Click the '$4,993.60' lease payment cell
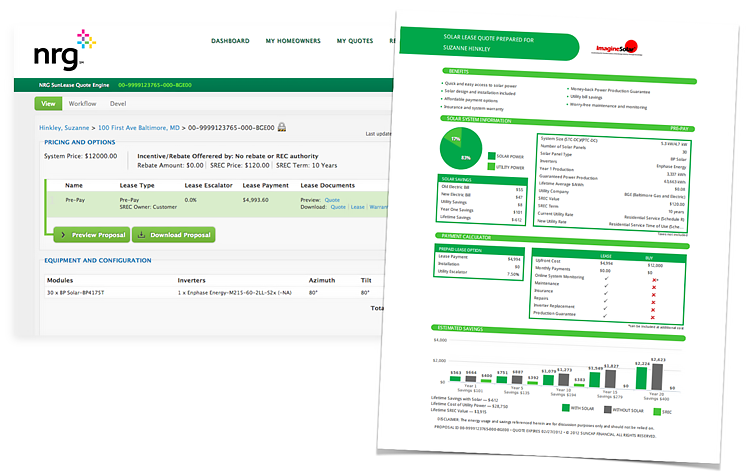 (x=255, y=200)
